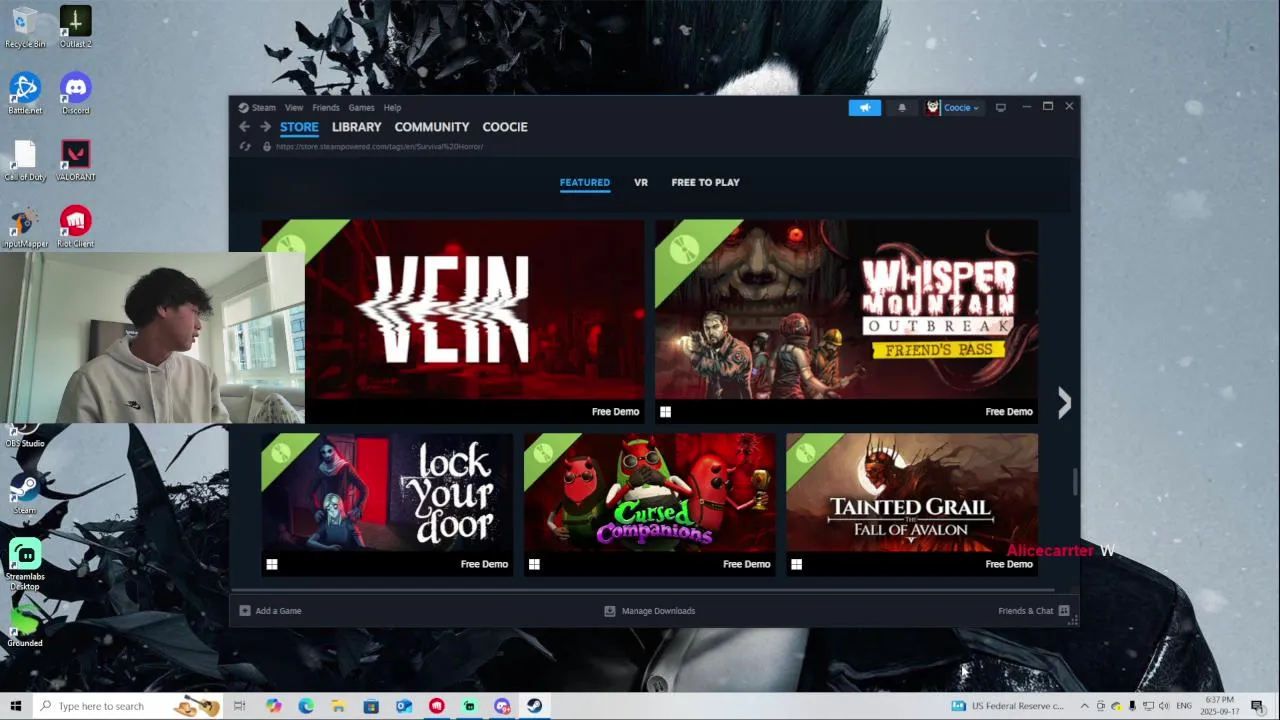The height and width of the screenshot is (720, 1280).
Task: Open the volume icon in system tray
Action: 1164,706
